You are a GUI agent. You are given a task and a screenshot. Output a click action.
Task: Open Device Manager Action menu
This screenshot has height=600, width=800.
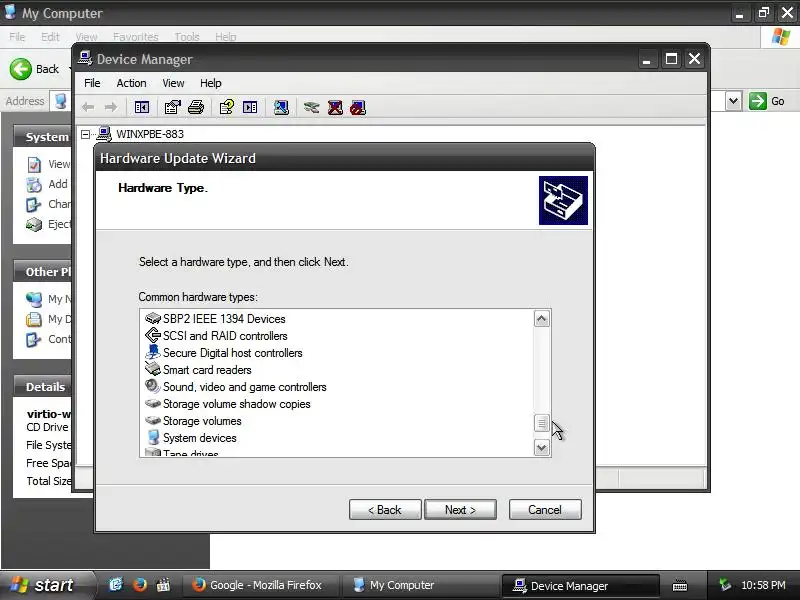pyautogui.click(x=131, y=83)
